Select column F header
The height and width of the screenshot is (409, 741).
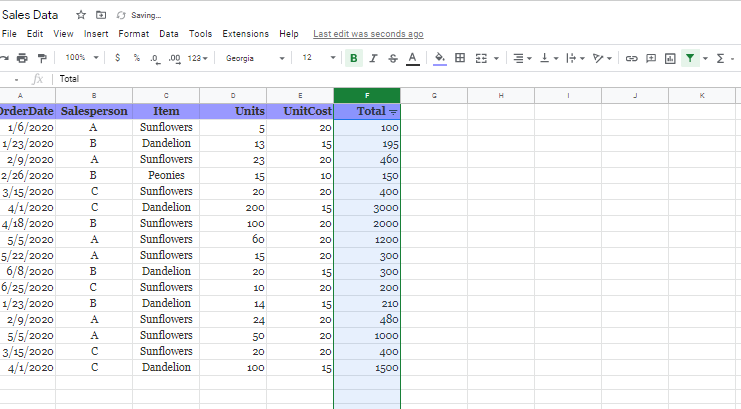pyautogui.click(x=367, y=96)
